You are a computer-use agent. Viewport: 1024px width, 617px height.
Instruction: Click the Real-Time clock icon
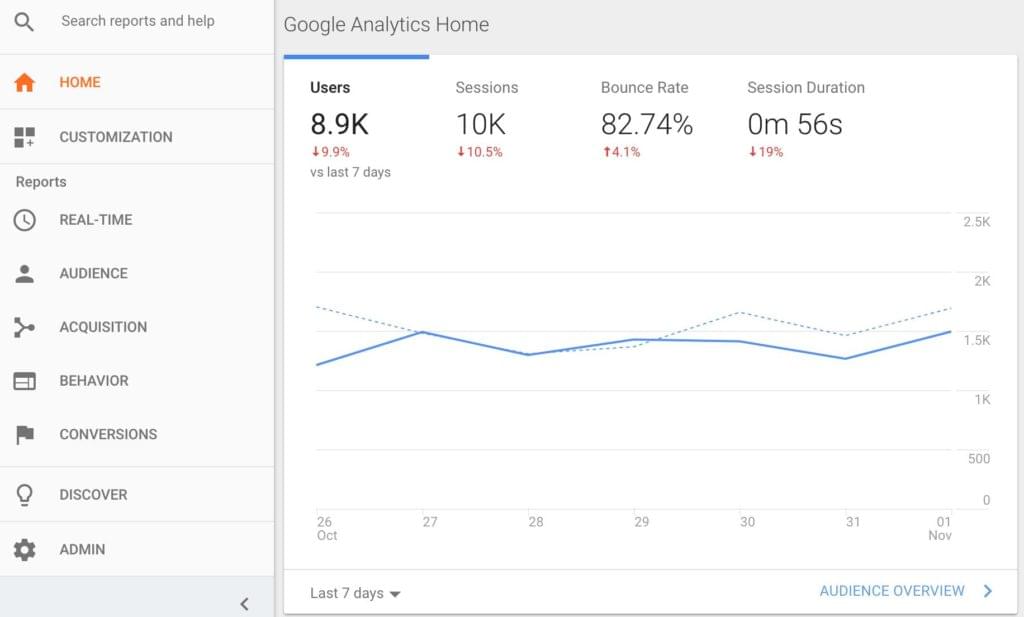pyautogui.click(x=25, y=220)
